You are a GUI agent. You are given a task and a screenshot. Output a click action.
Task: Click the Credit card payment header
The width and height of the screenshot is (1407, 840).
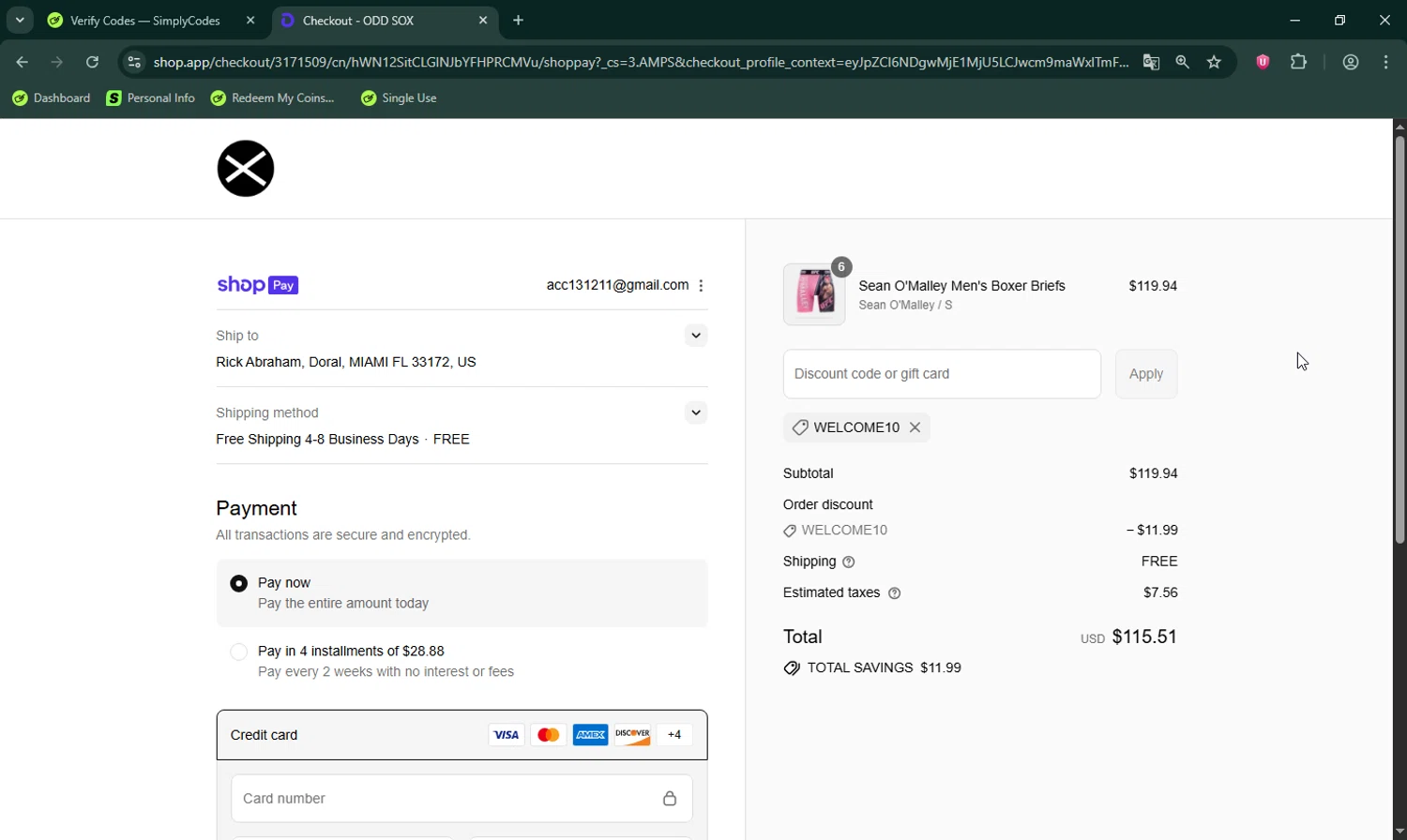[461, 735]
